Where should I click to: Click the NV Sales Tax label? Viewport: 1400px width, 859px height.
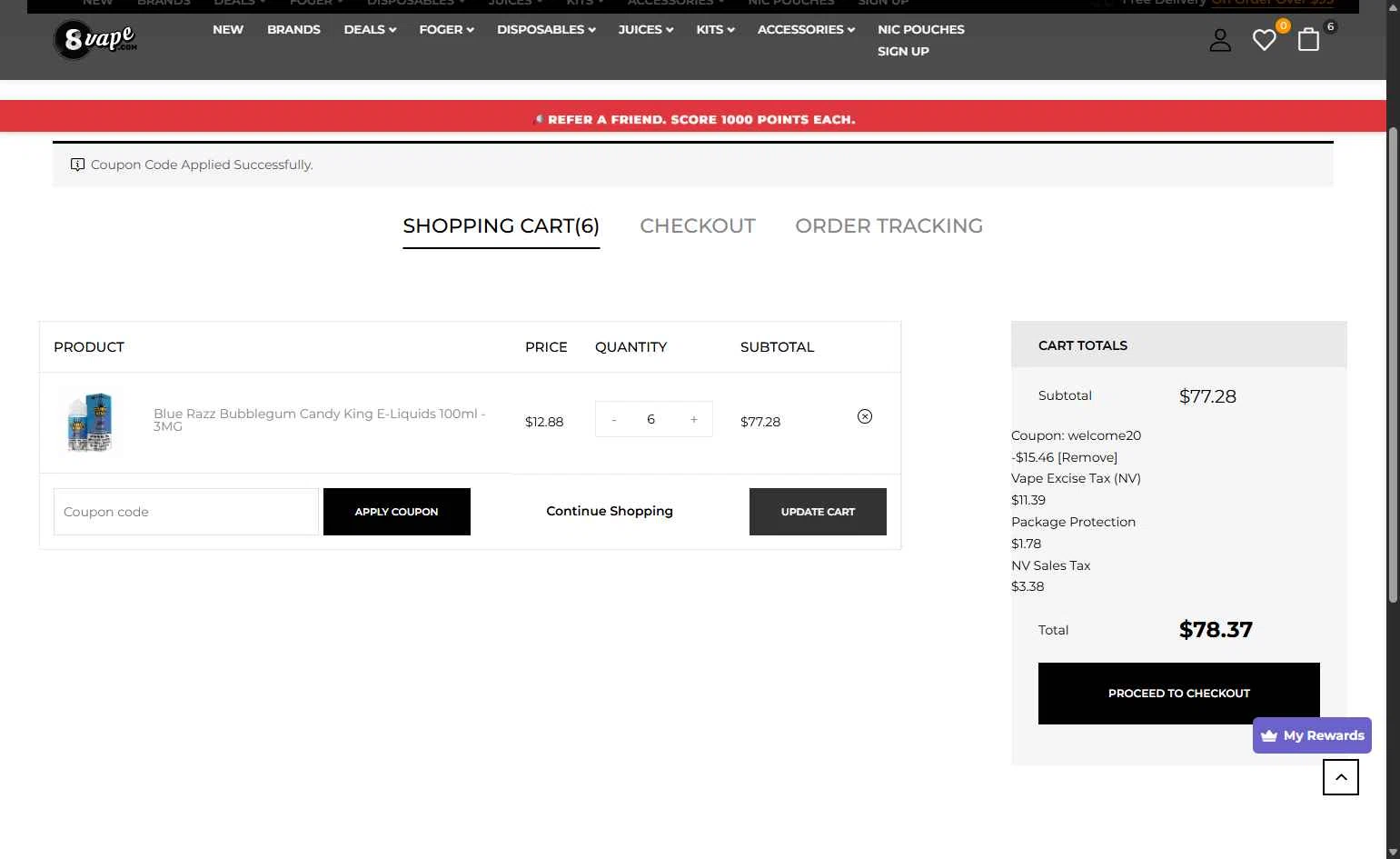1050,565
